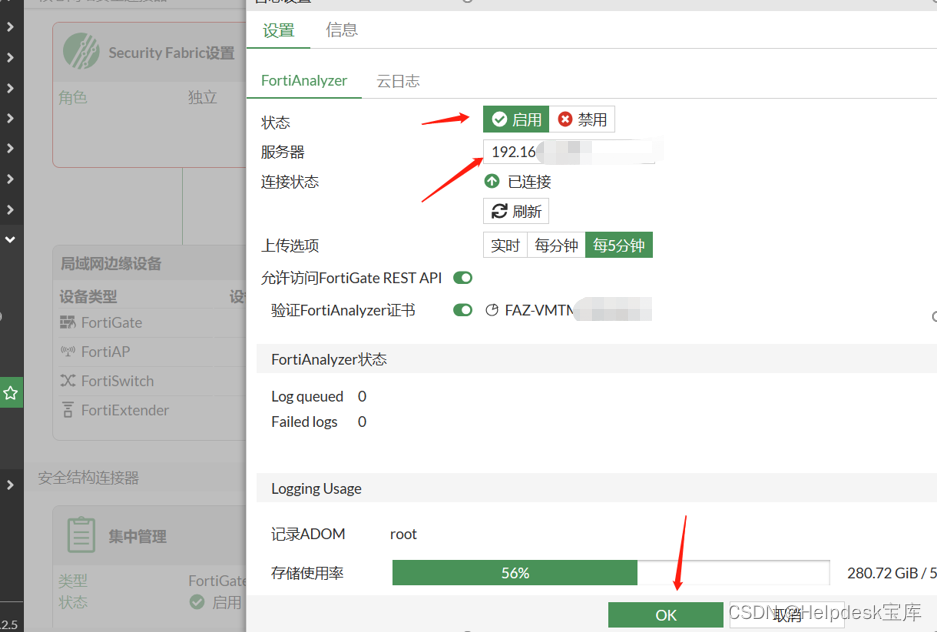
Task: Click the centralized management clipboard icon
Action: coord(81,535)
